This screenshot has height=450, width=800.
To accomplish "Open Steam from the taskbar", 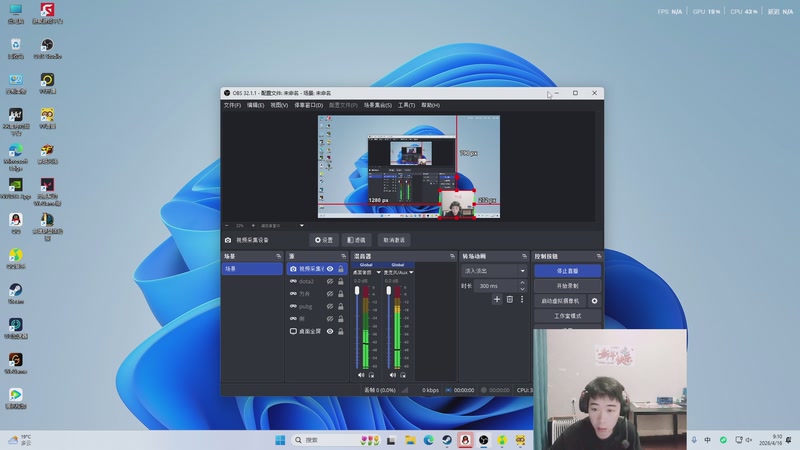I will pyautogui.click(x=447, y=440).
